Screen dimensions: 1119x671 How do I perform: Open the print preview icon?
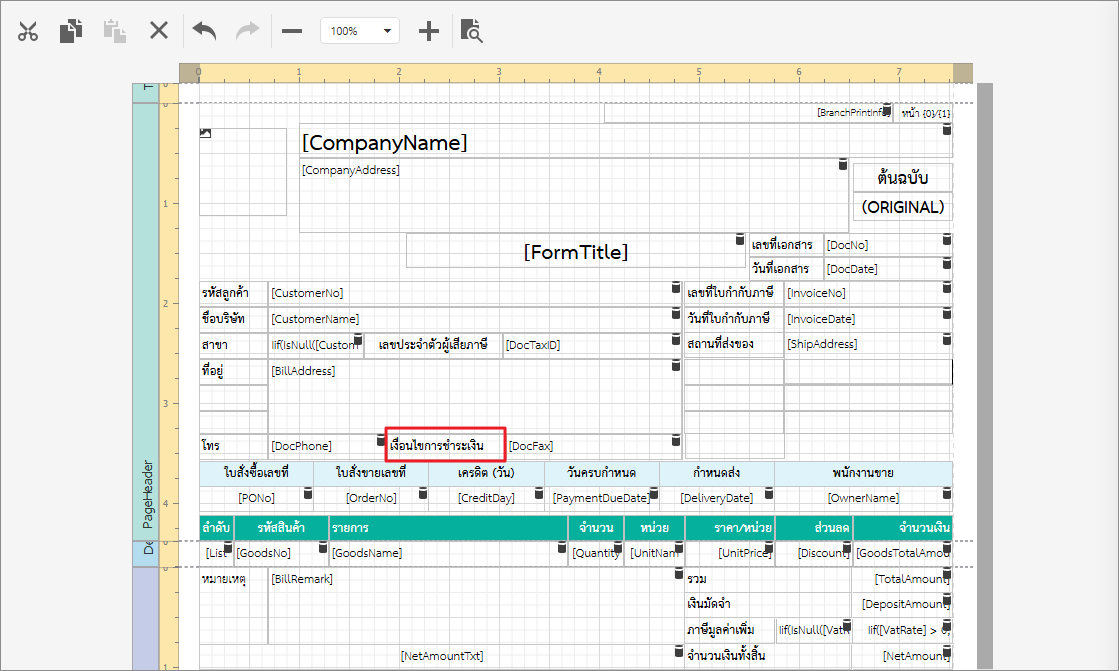tap(471, 31)
